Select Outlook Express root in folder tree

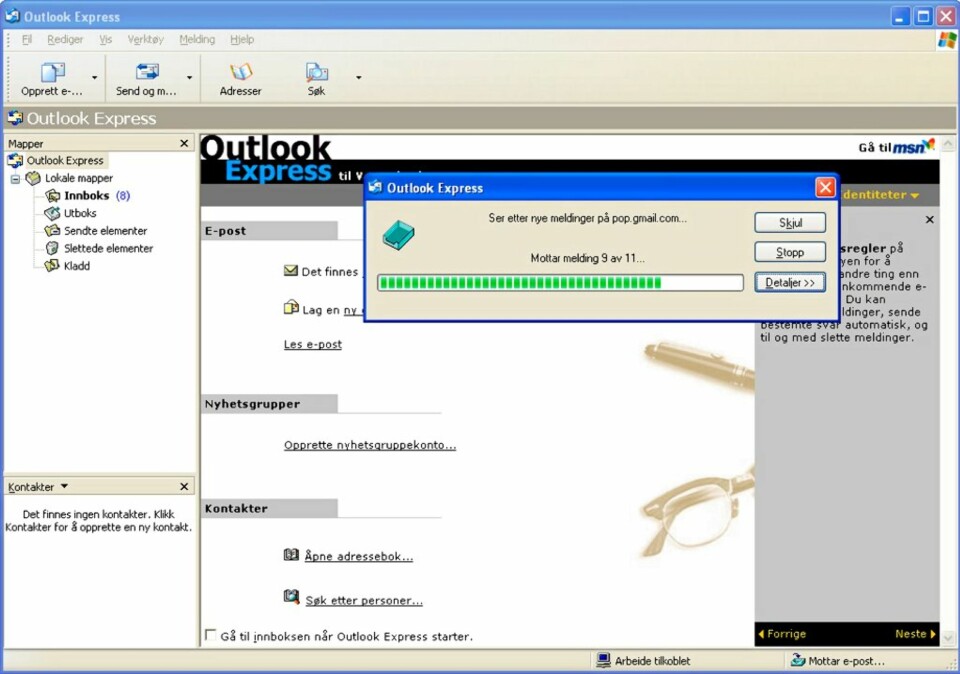pos(65,160)
